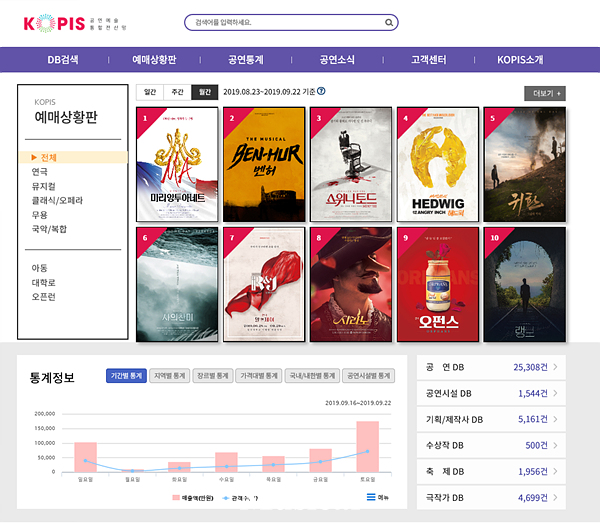The image size is (600, 523).
Task: Click the 극작가 DB label
Action: [x=445, y=497]
